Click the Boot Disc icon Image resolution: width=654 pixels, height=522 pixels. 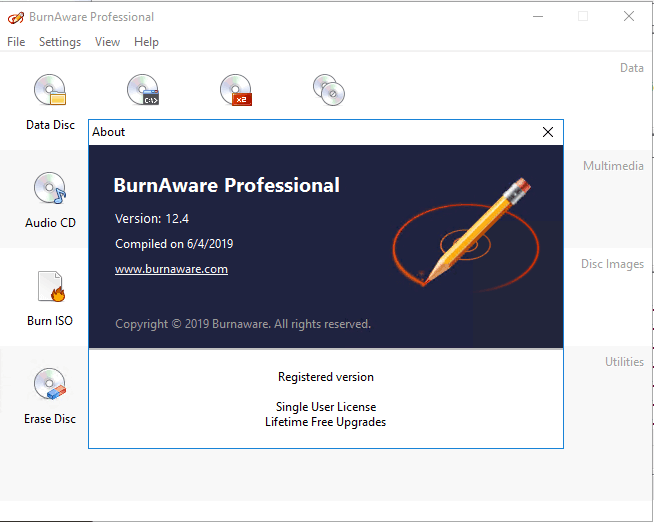(143, 91)
